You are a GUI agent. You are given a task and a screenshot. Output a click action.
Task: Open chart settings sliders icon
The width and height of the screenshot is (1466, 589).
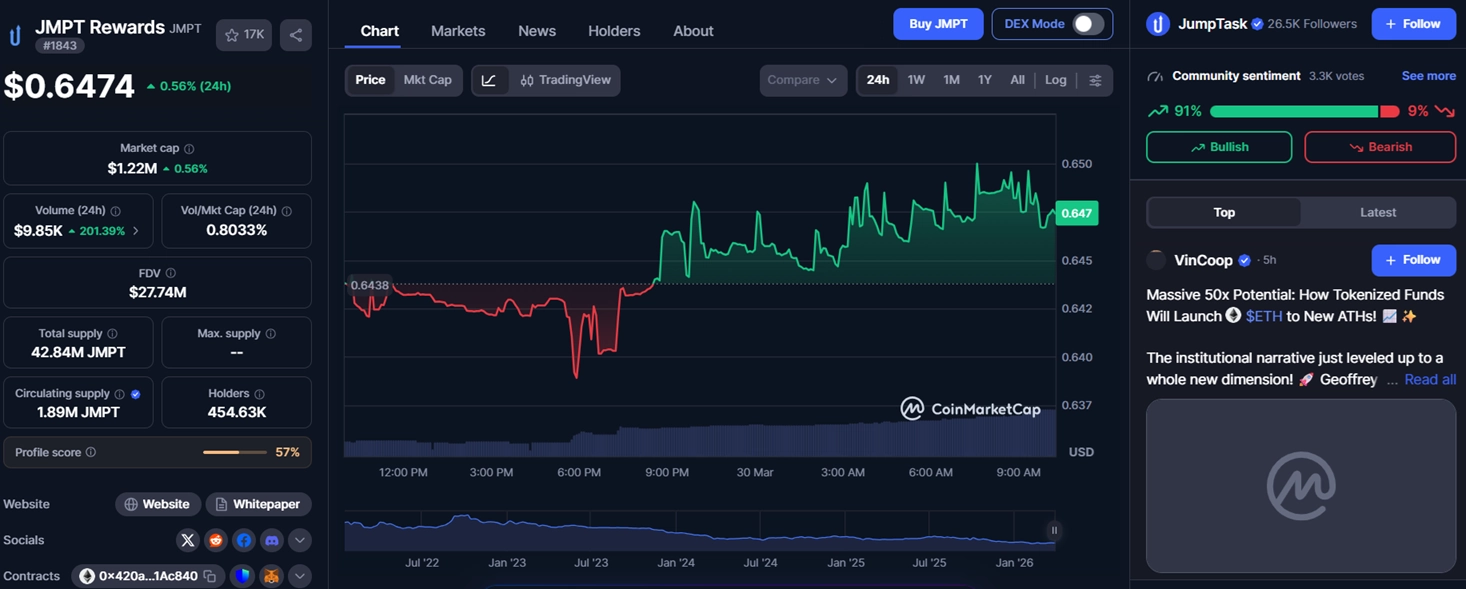pyautogui.click(x=1095, y=80)
